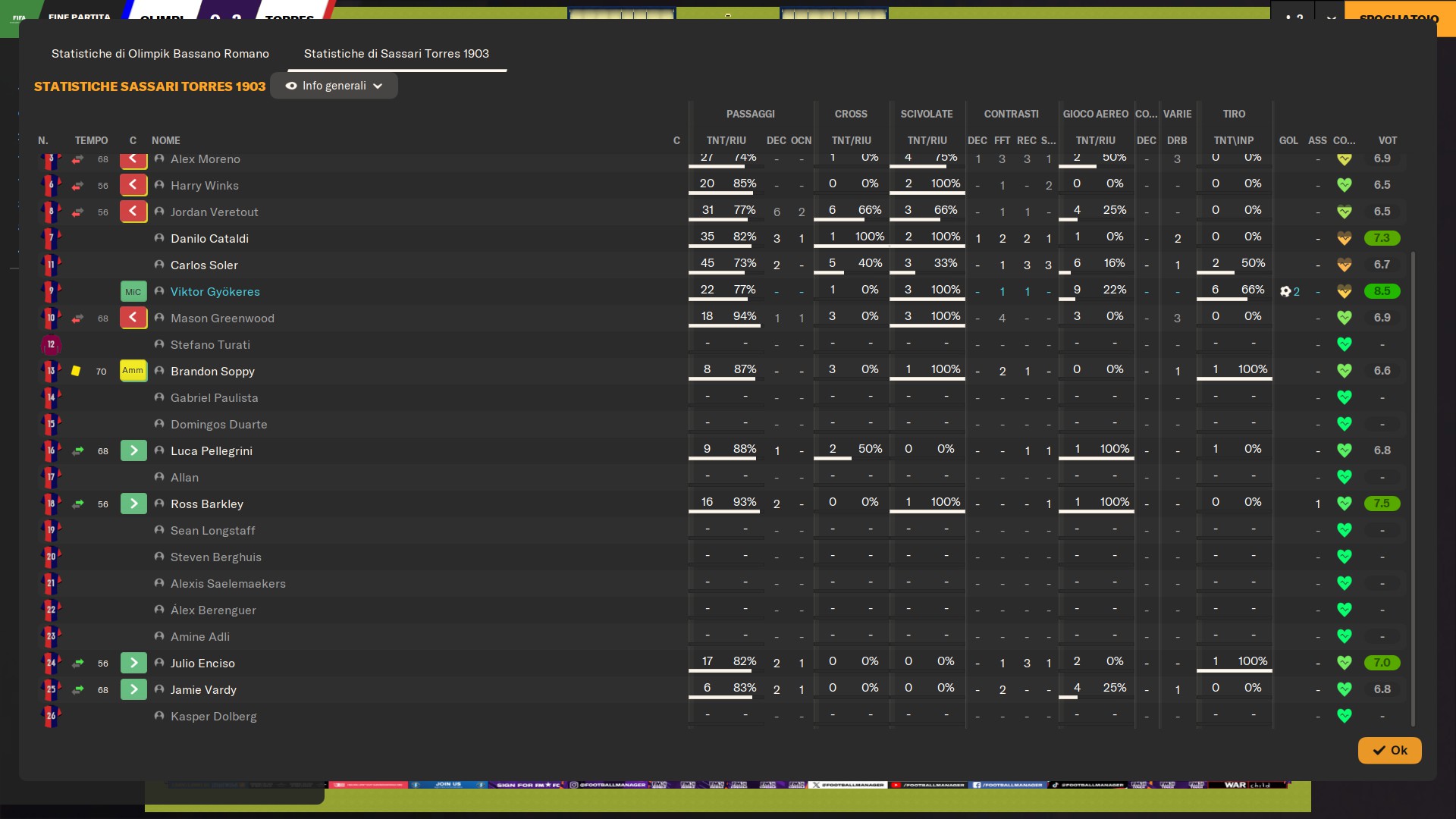The width and height of the screenshot is (1456, 819).
Task: Click the Amm badge on Brandon Soppy's row
Action: pos(133,371)
